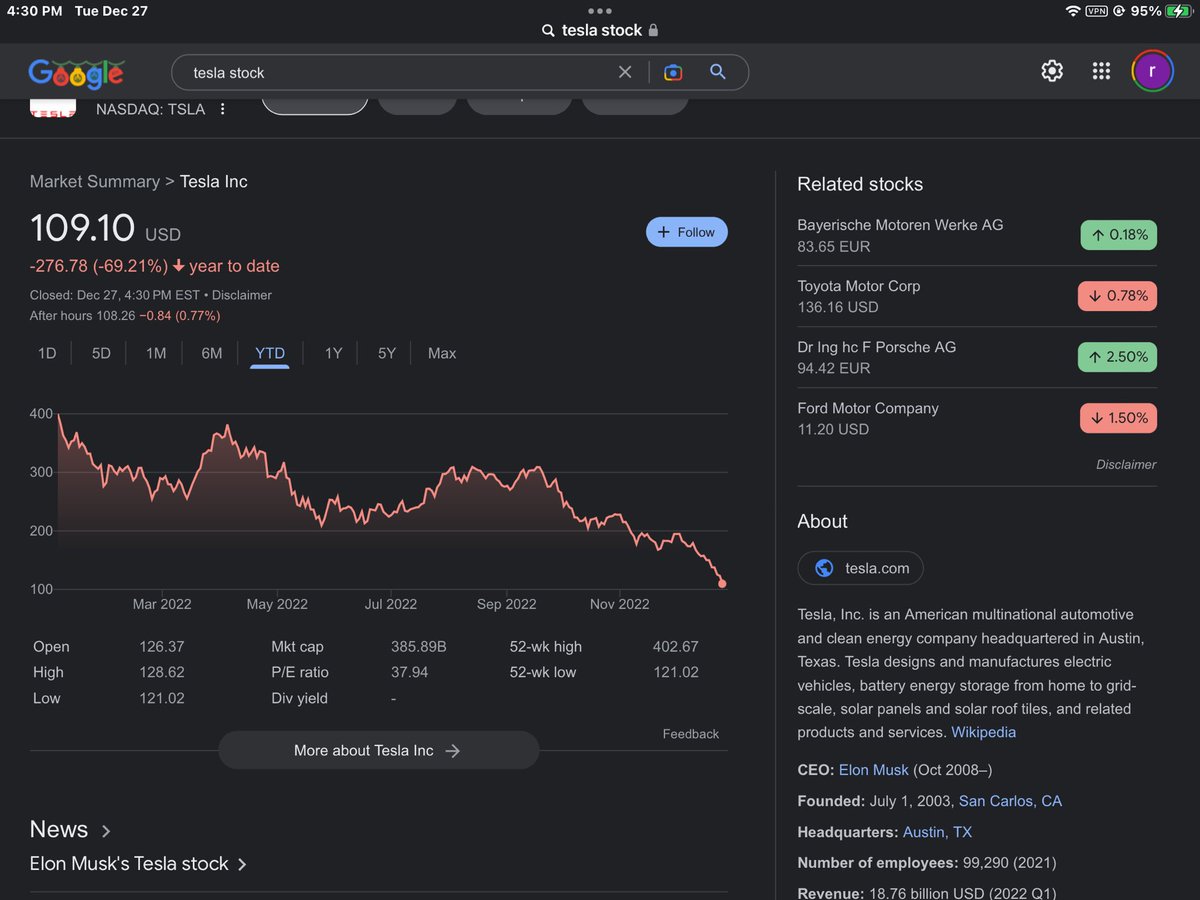Click the lock icon in address bar

click(653, 30)
